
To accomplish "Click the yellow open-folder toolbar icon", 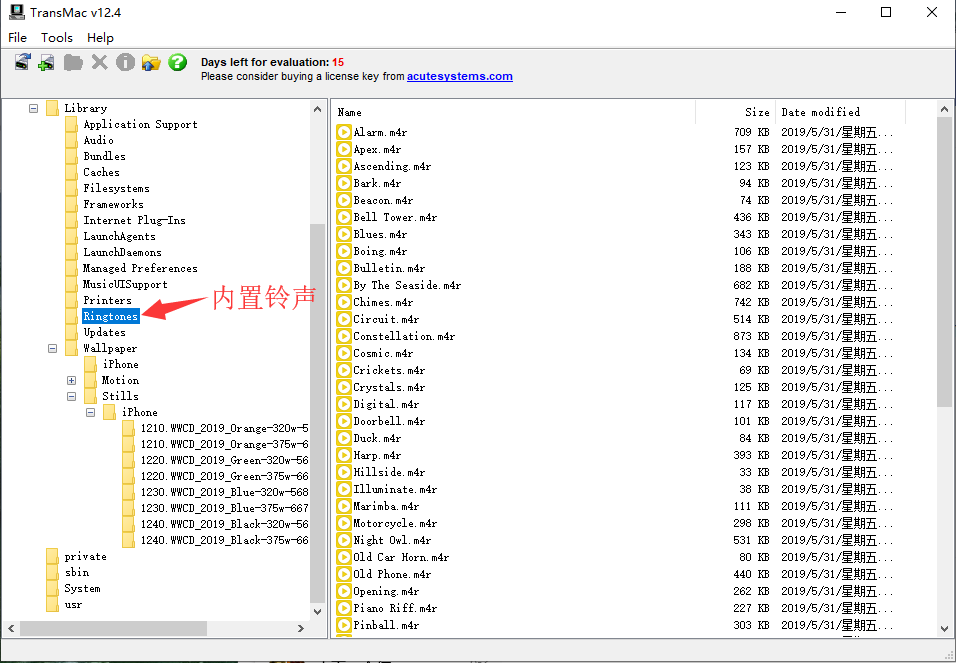I will click(151, 62).
